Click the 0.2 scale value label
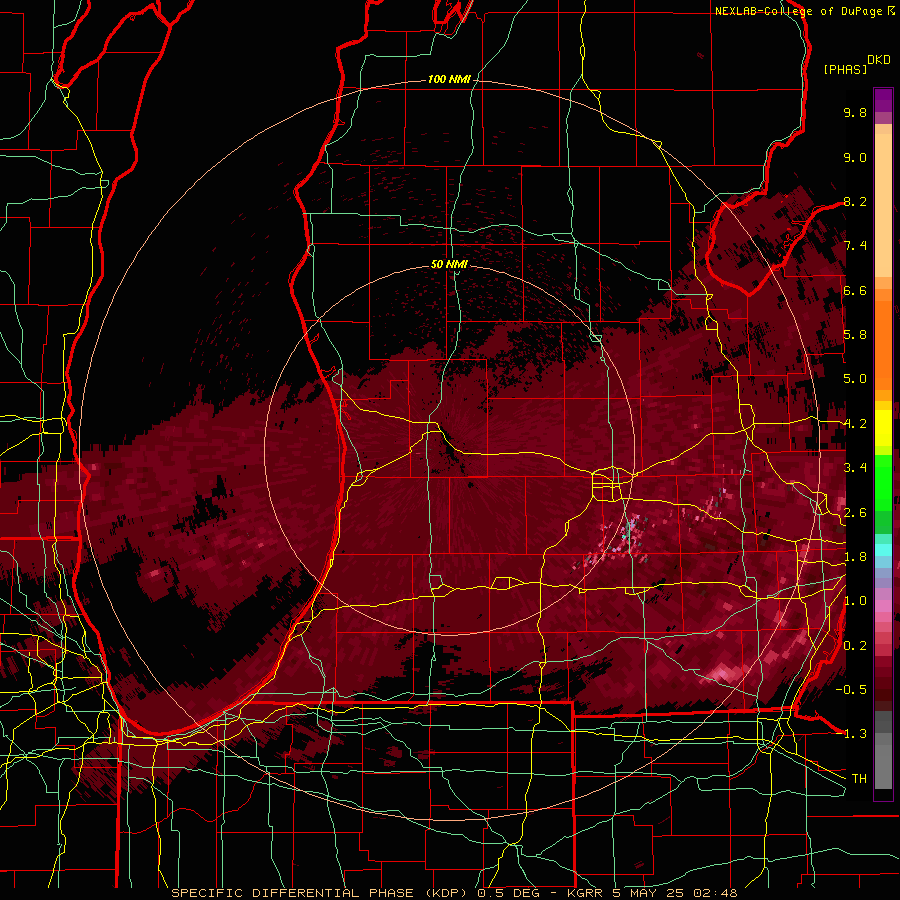900x900 pixels. pos(855,646)
